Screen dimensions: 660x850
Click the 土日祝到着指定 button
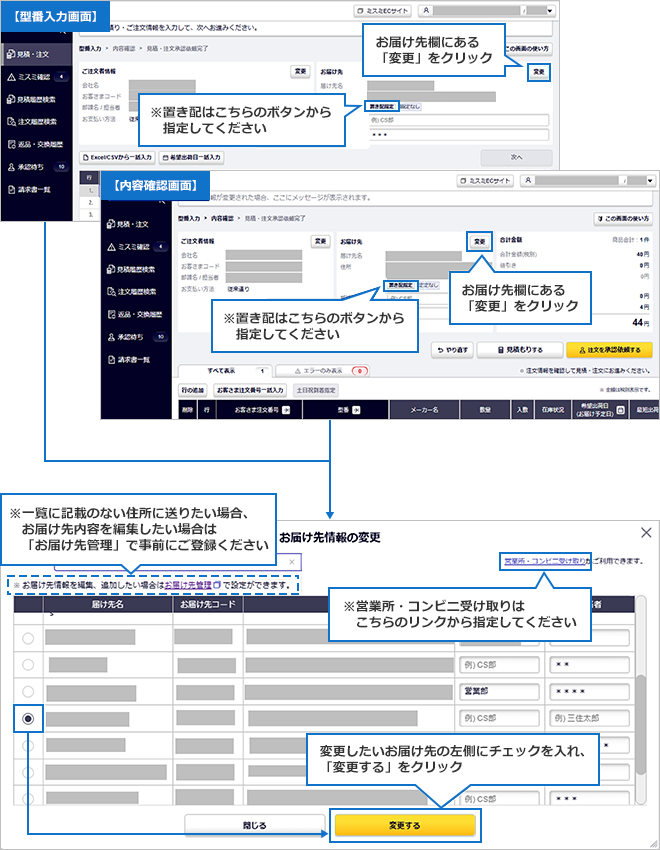[315, 390]
